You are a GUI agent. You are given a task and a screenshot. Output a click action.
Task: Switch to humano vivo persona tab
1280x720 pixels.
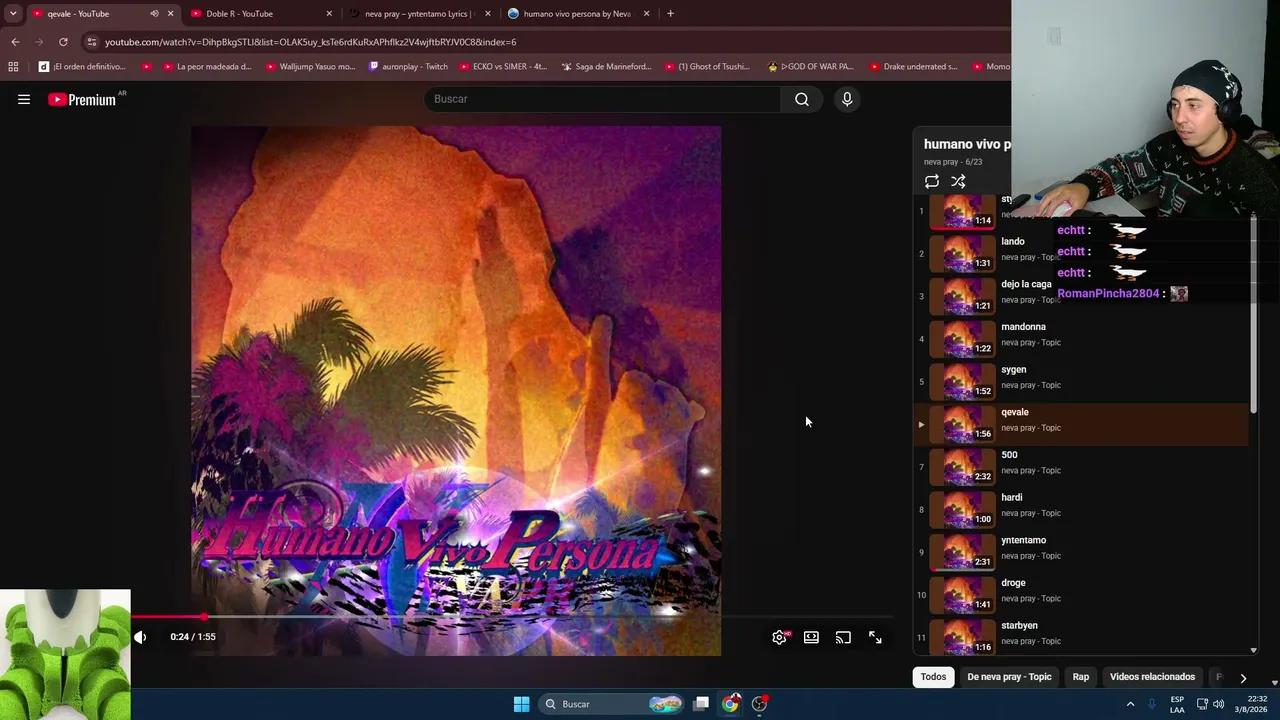point(577,14)
